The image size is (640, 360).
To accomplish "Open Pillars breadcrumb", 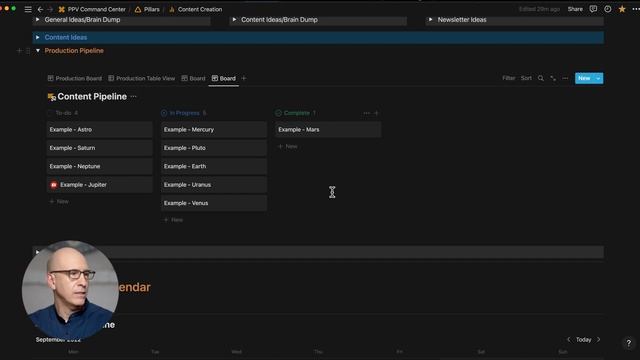I will click(147, 9).
